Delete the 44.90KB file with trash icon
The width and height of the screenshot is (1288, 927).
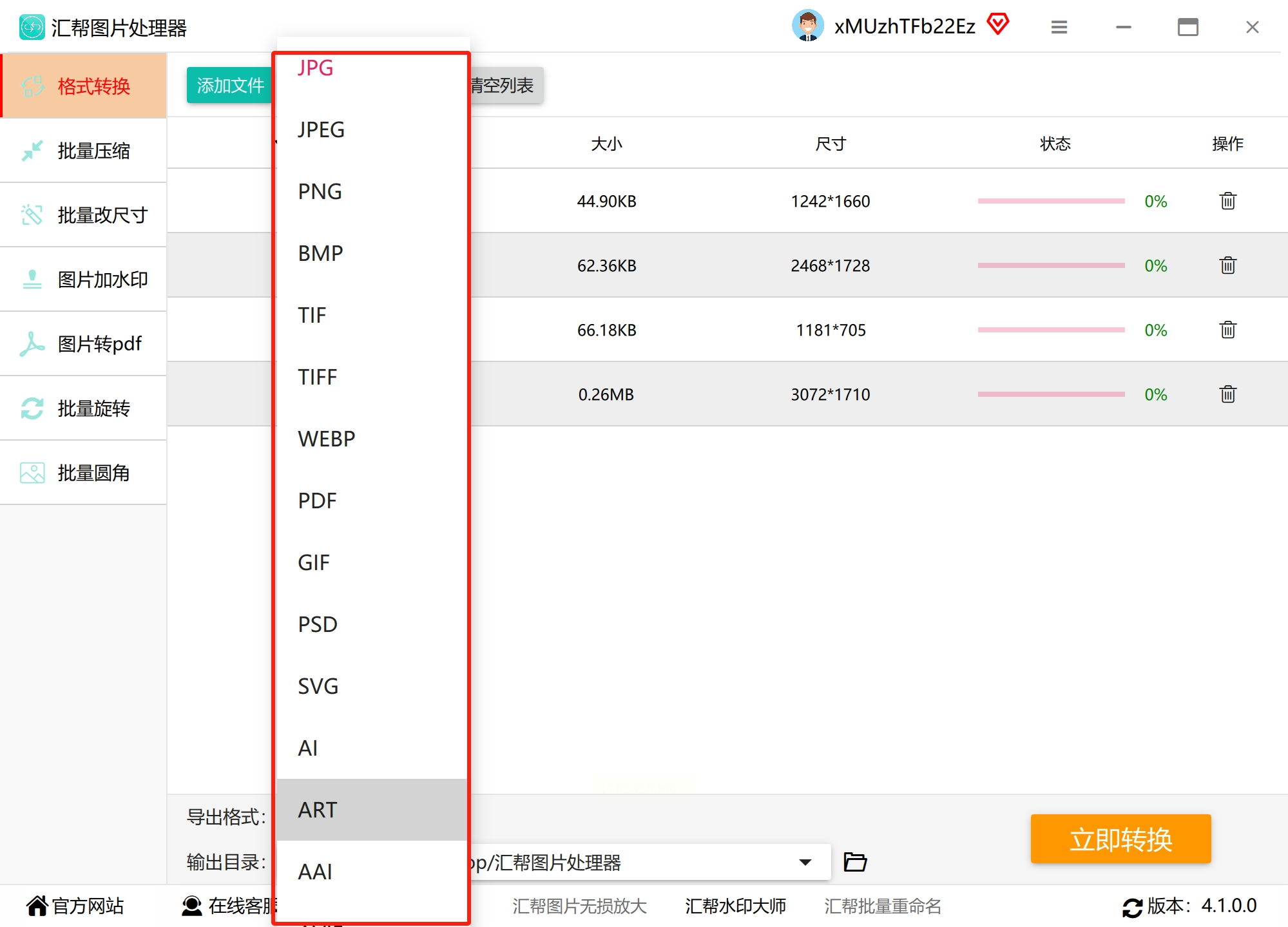1227,201
